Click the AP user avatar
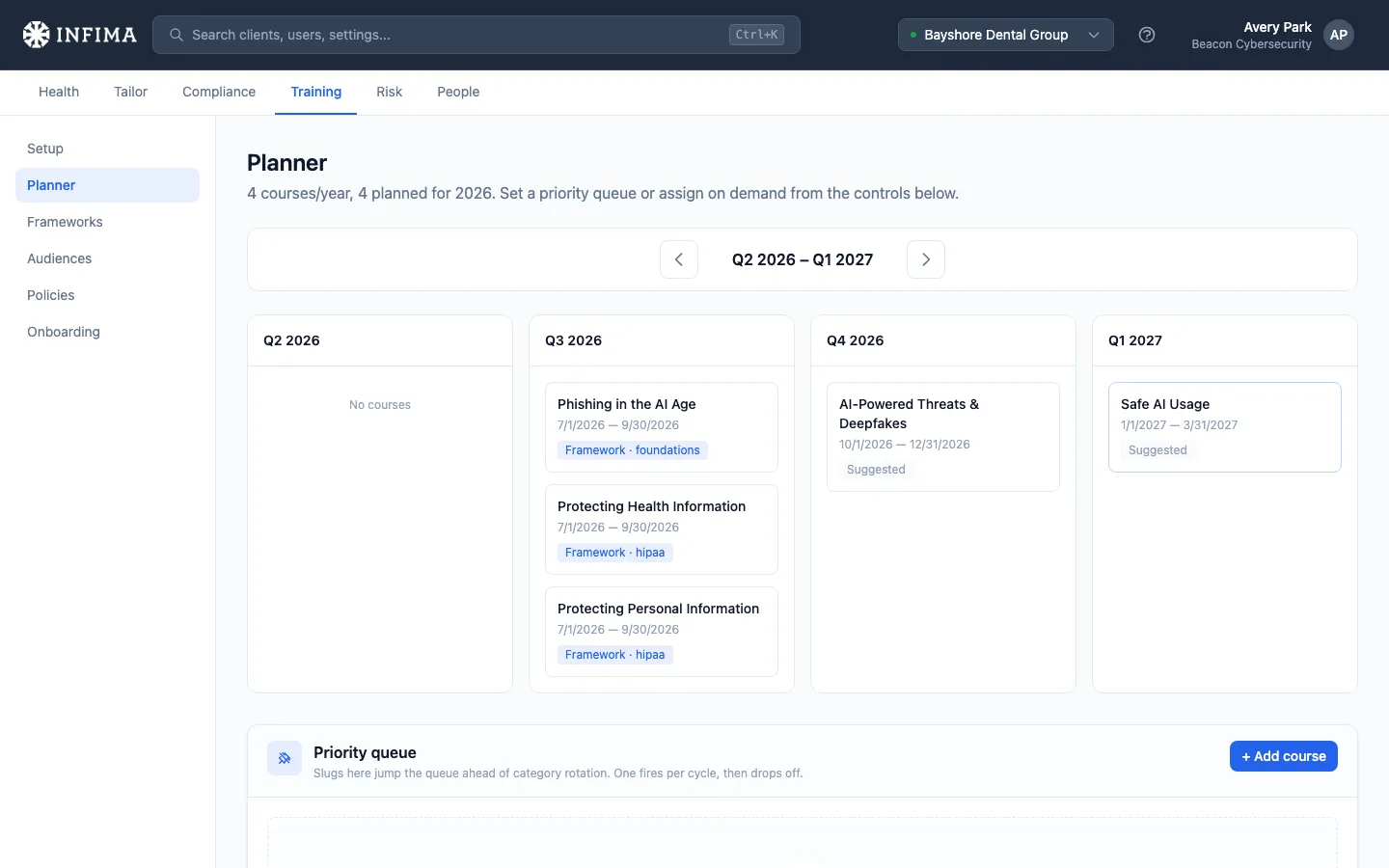Screen dimensions: 1389x868 [1339, 35]
